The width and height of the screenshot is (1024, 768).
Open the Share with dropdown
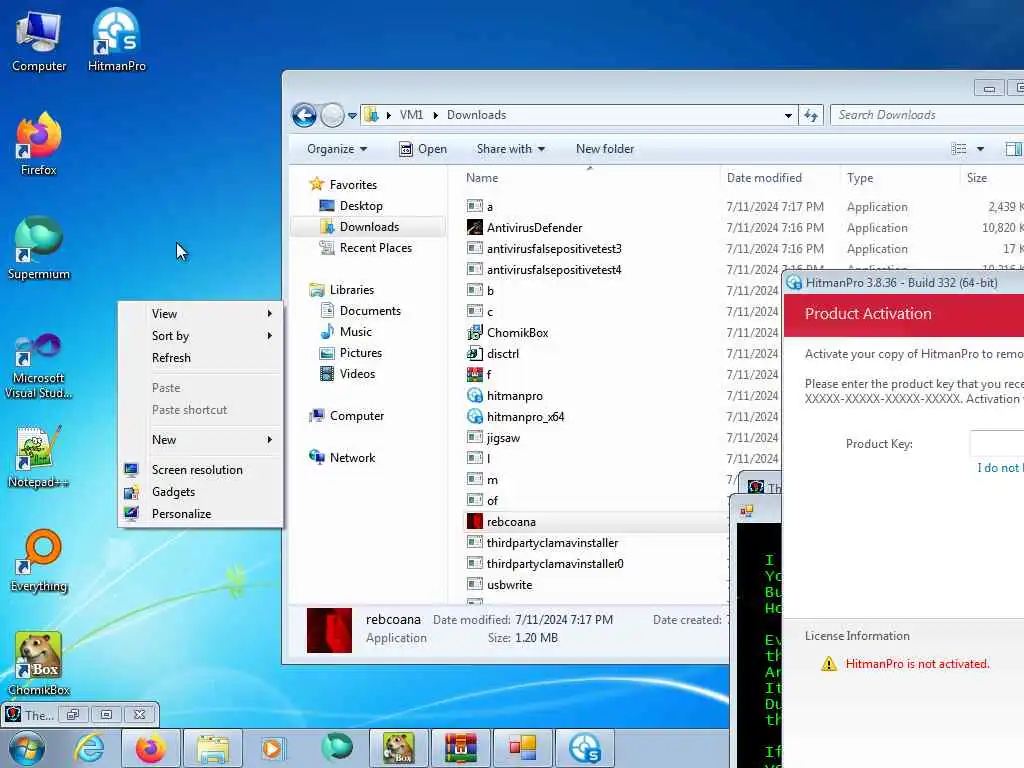pos(511,149)
